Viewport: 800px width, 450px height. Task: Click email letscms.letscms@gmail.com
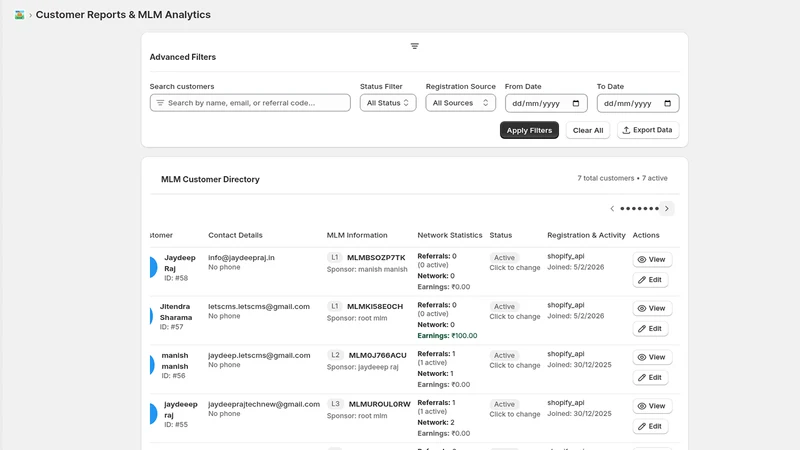[x=259, y=307]
